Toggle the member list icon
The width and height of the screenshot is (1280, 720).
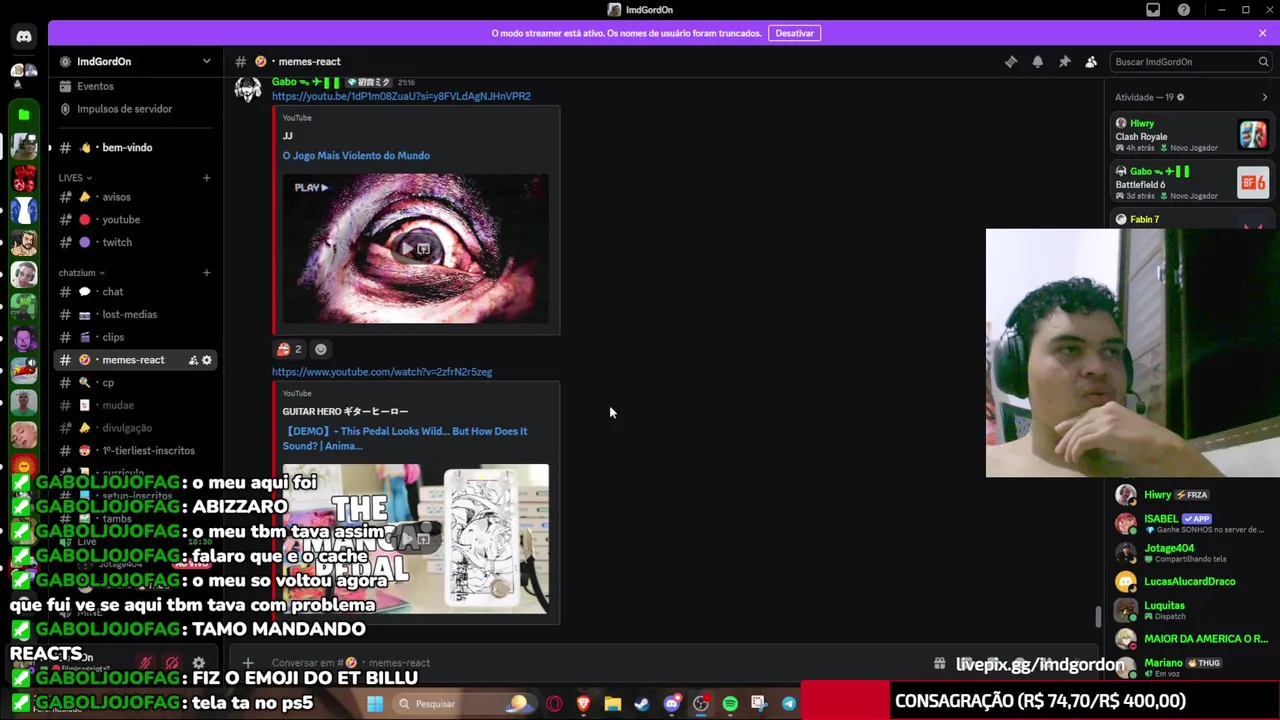[x=1091, y=62]
